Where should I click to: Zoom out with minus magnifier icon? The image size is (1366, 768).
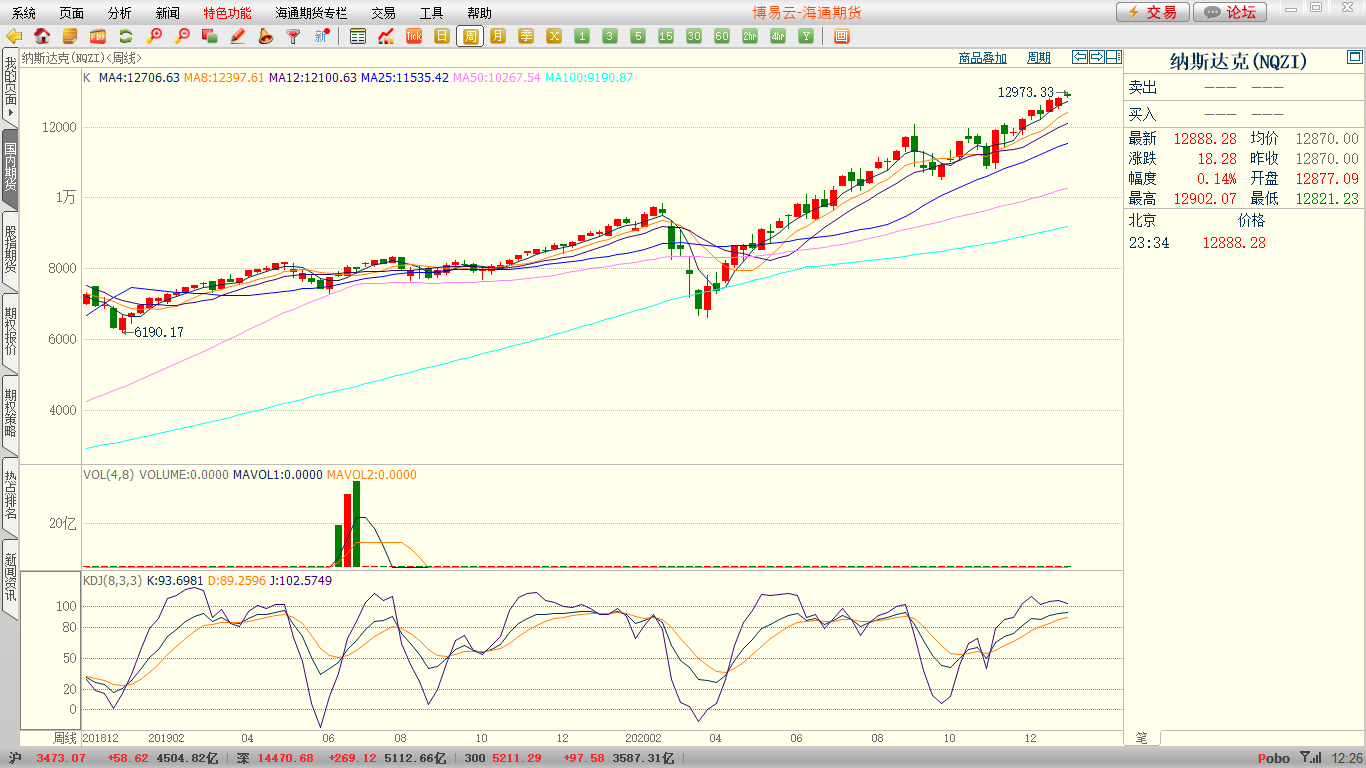coord(182,36)
